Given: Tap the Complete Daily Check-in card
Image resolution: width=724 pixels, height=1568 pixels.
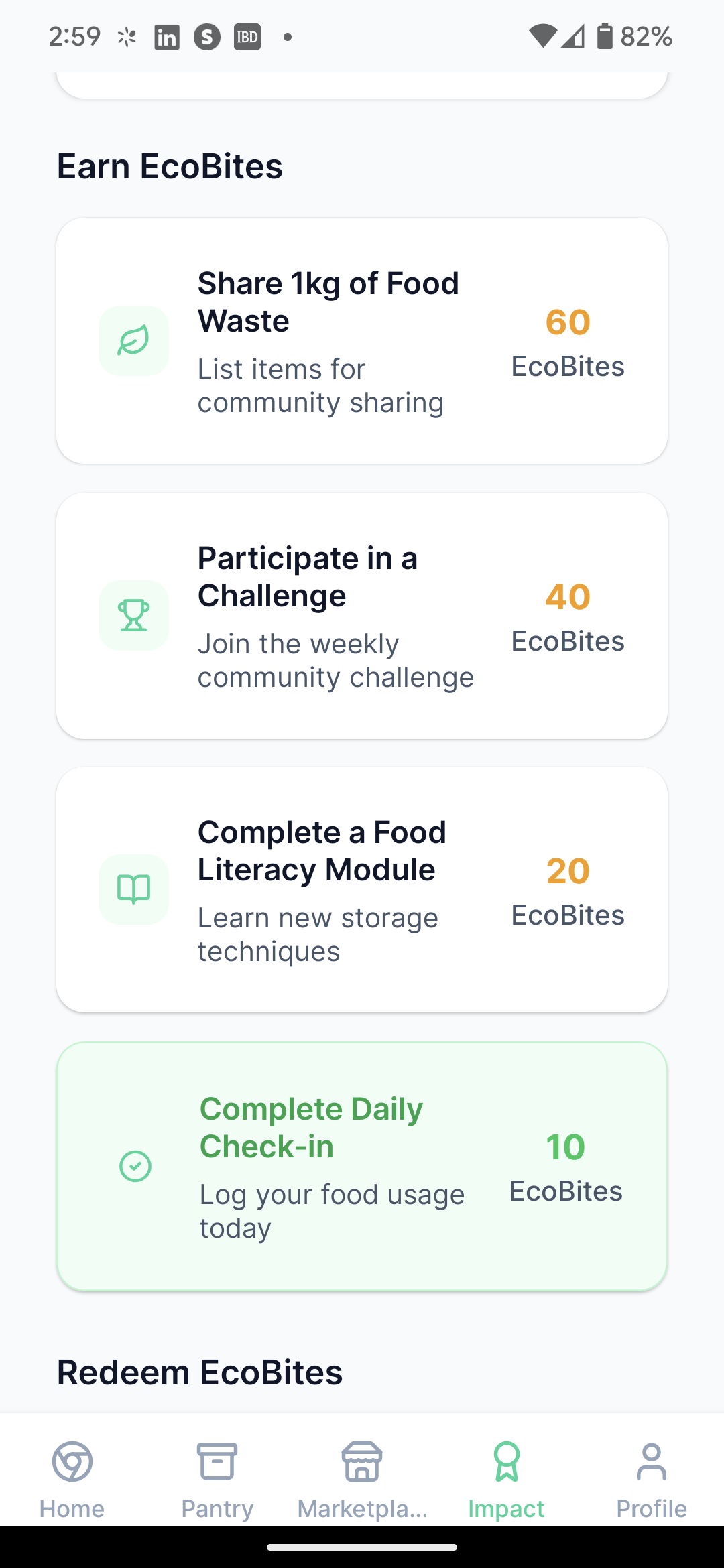Looking at the screenshot, I should pyautogui.click(x=362, y=1166).
